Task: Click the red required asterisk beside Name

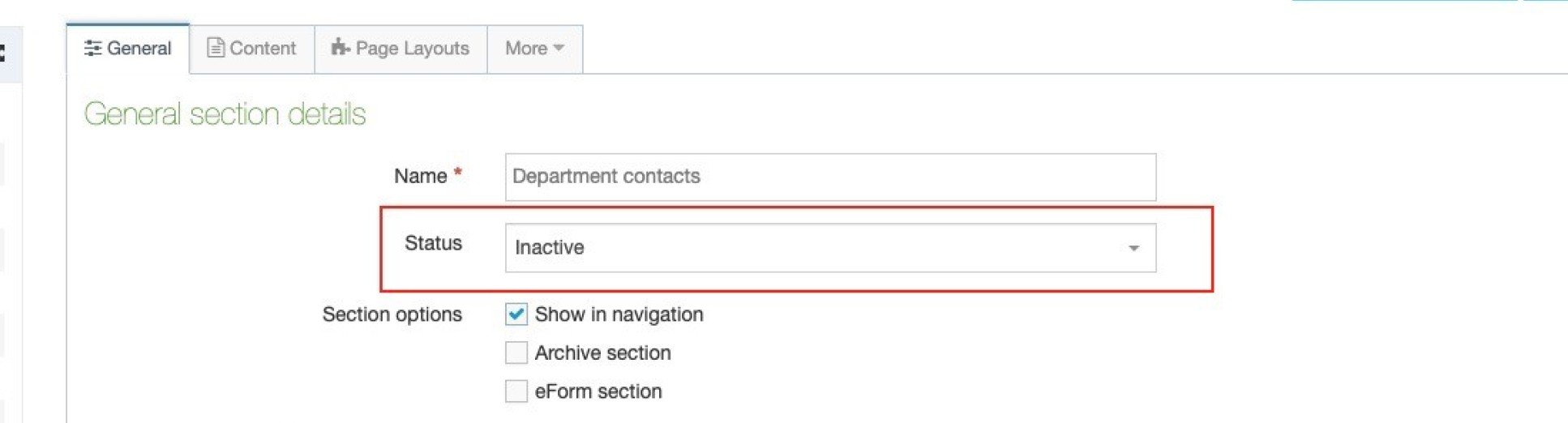Action: pos(458,173)
